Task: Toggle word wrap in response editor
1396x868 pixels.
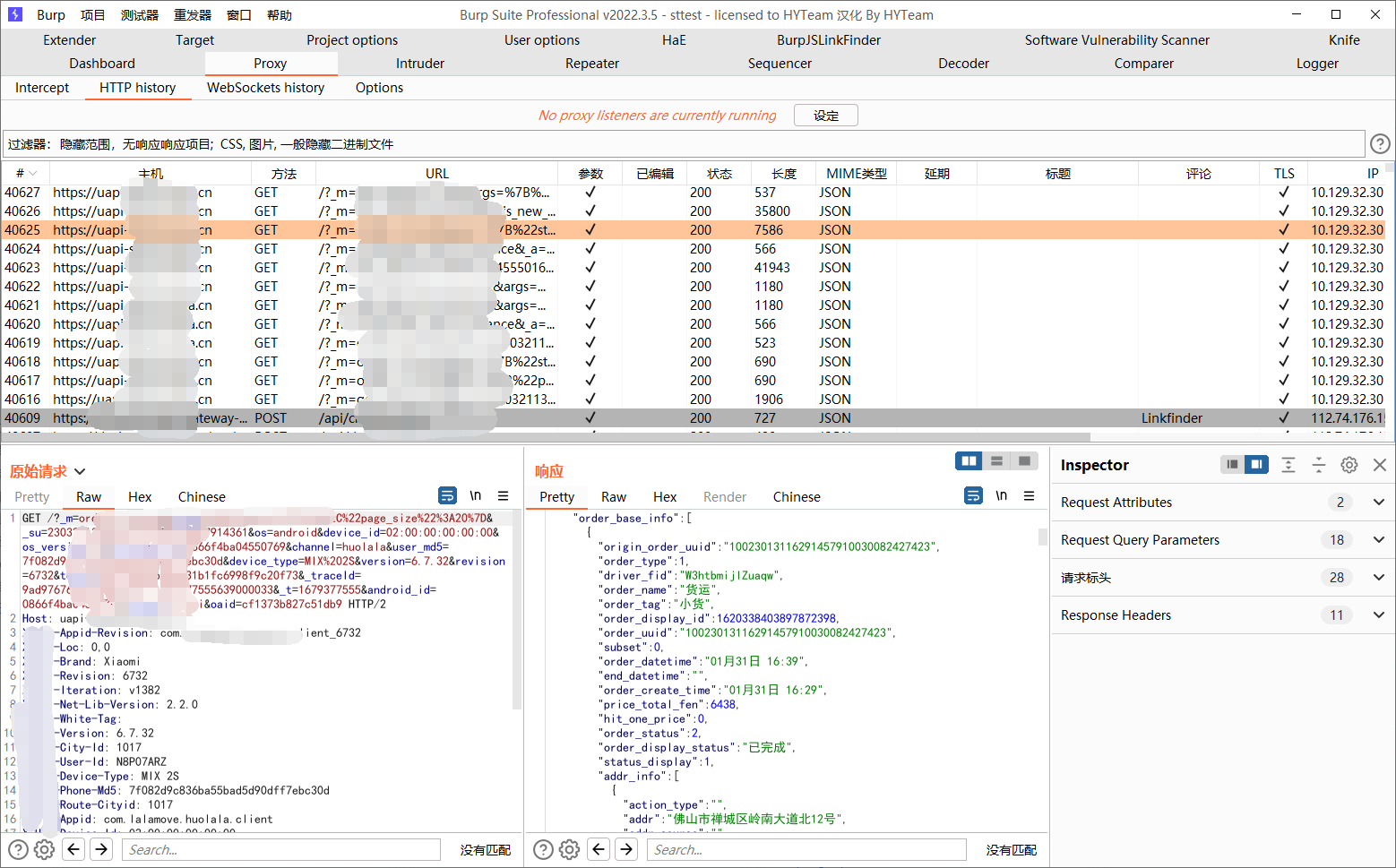Action: 973,495
